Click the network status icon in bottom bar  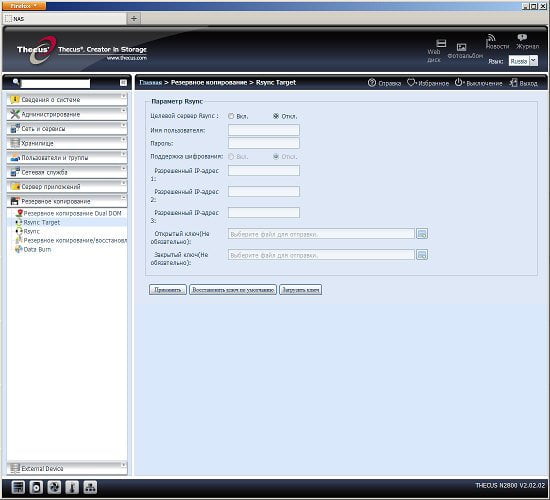pos(90,487)
